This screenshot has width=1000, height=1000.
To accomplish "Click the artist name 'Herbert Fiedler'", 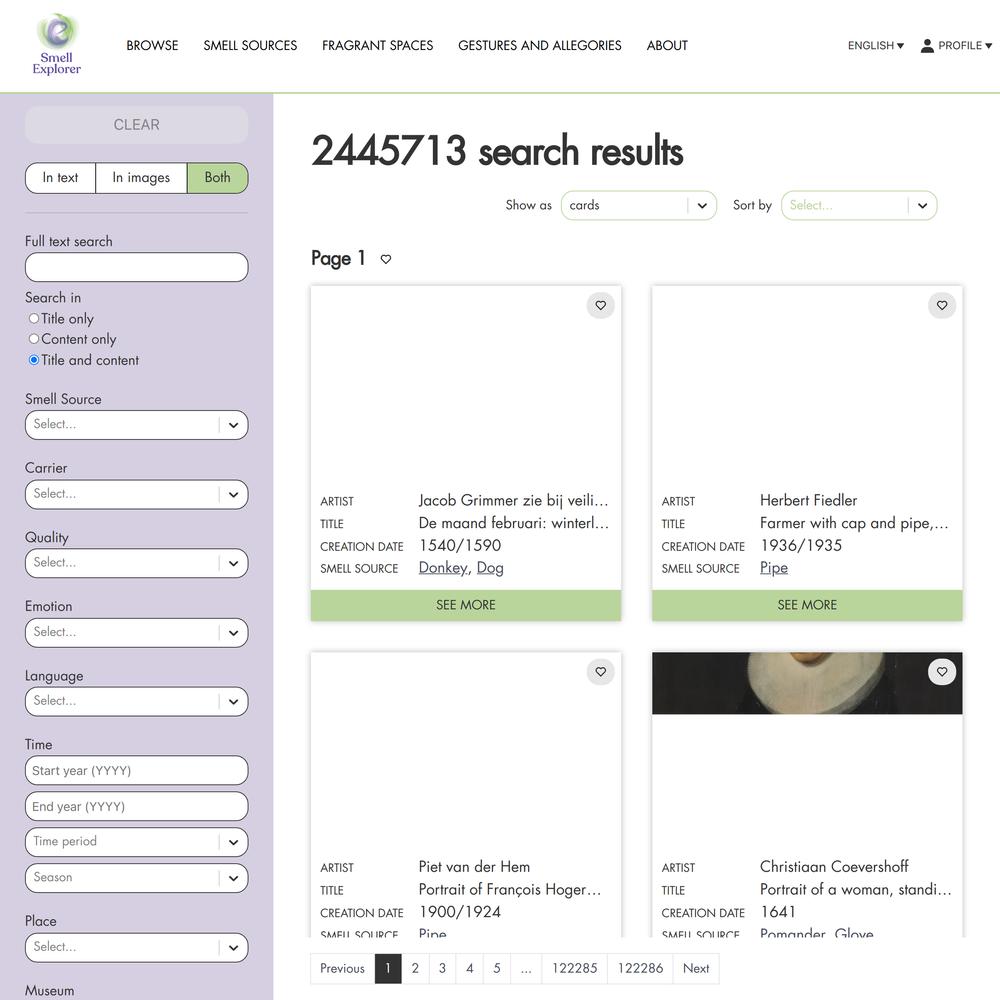I will pyautogui.click(x=808, y=500).
